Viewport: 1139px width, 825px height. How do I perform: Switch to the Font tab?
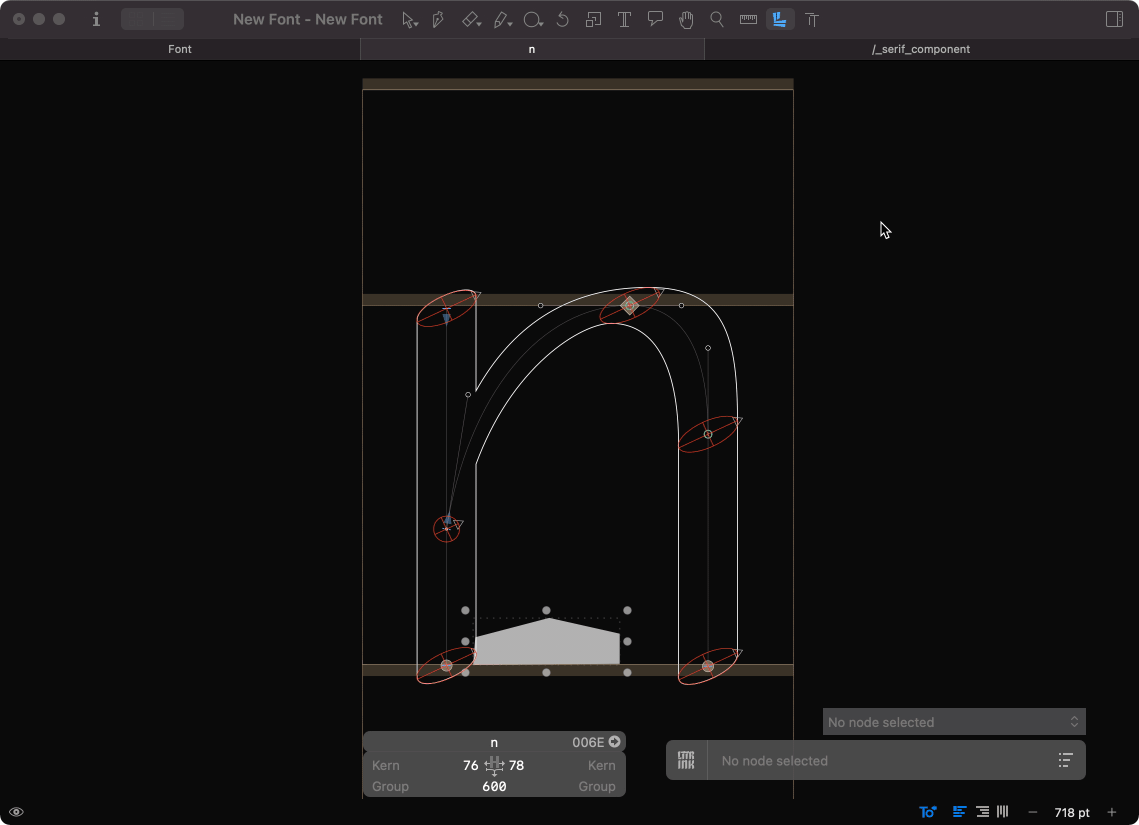pos(180,49)
